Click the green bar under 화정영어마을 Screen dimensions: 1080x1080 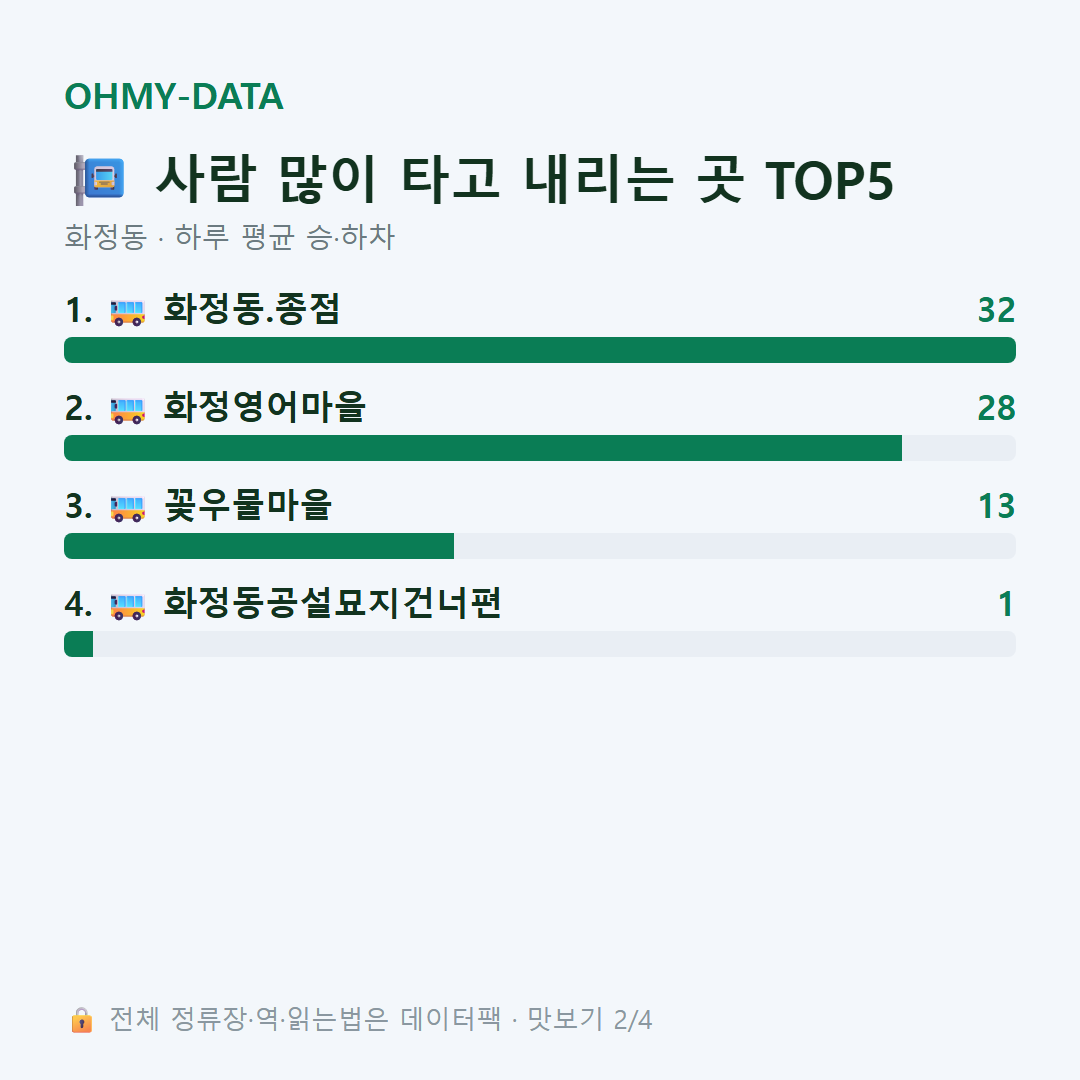tap(483, 448)
